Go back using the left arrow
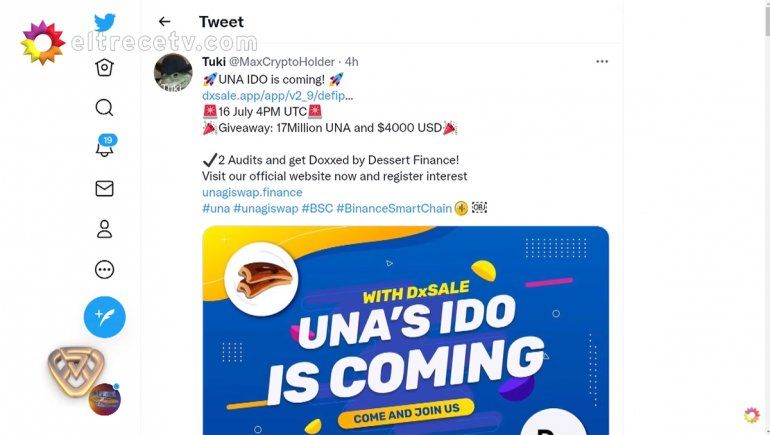This screenshot has height=435, width=770. [x=165, y=22]
